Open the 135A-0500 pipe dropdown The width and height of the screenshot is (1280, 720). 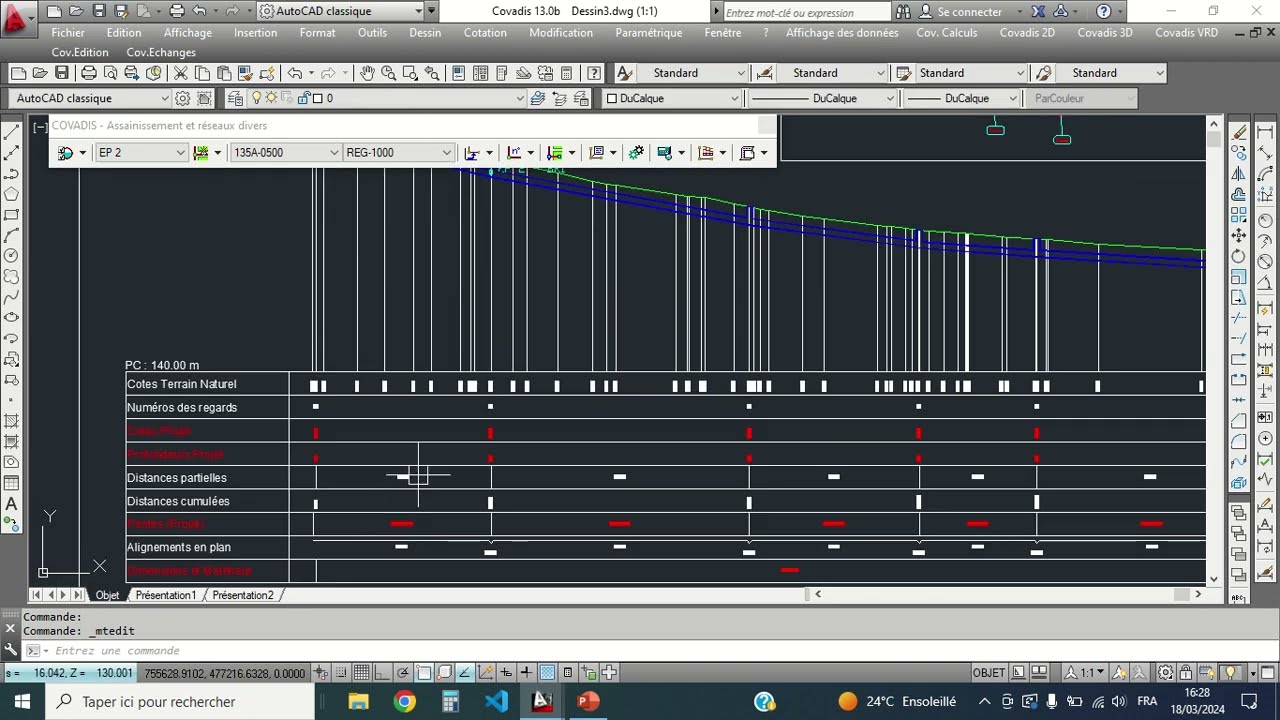coord(286,153)
